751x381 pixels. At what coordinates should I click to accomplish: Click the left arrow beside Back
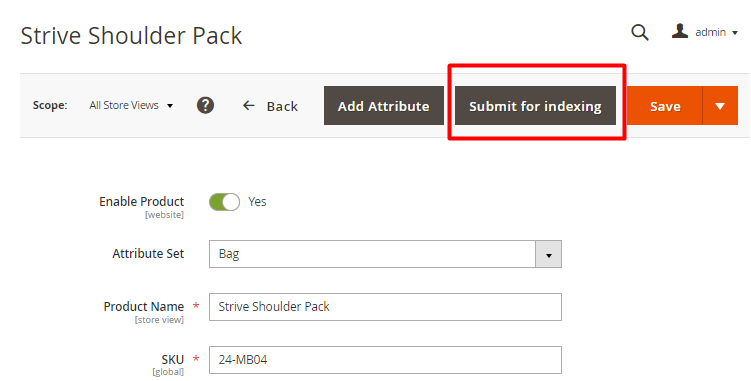[249, 105]
